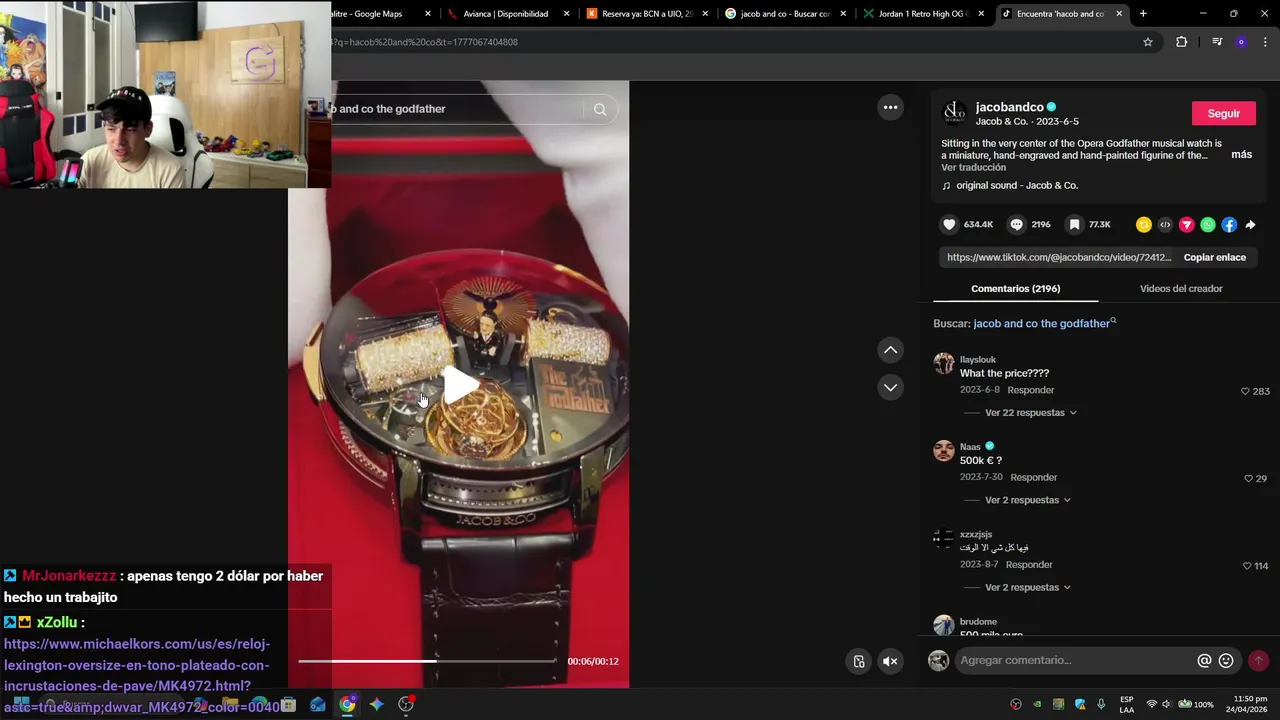The image size is (1280, 720).
Task: Copy the video link with Copiar enlace
Action: pos(1214,257)
